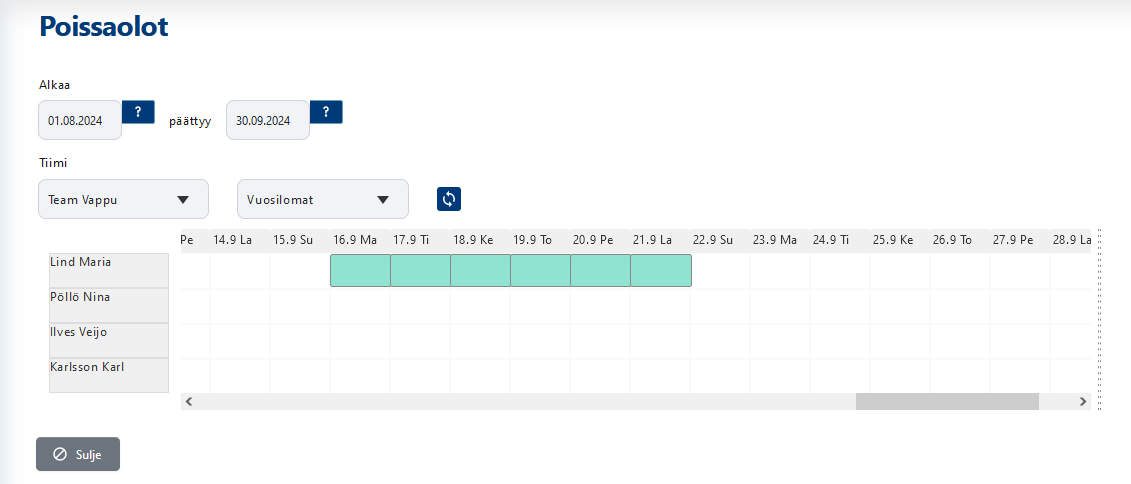Select Lind Maria's 19.9 To absence block

pos(540,271)
